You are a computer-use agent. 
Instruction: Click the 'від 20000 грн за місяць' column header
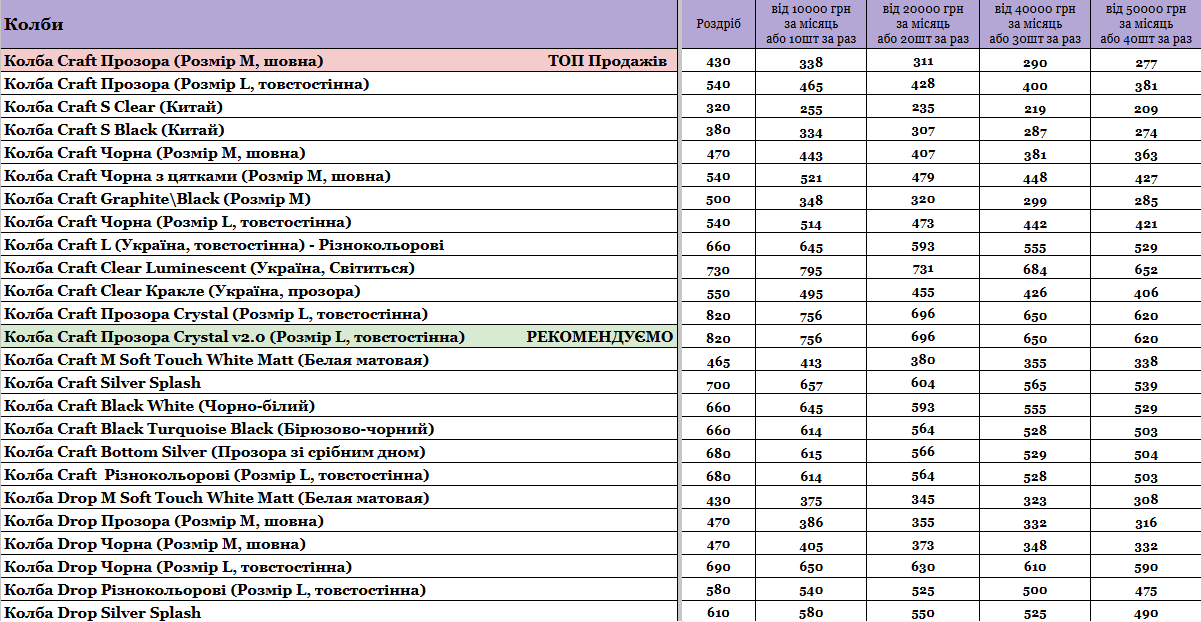923,24
